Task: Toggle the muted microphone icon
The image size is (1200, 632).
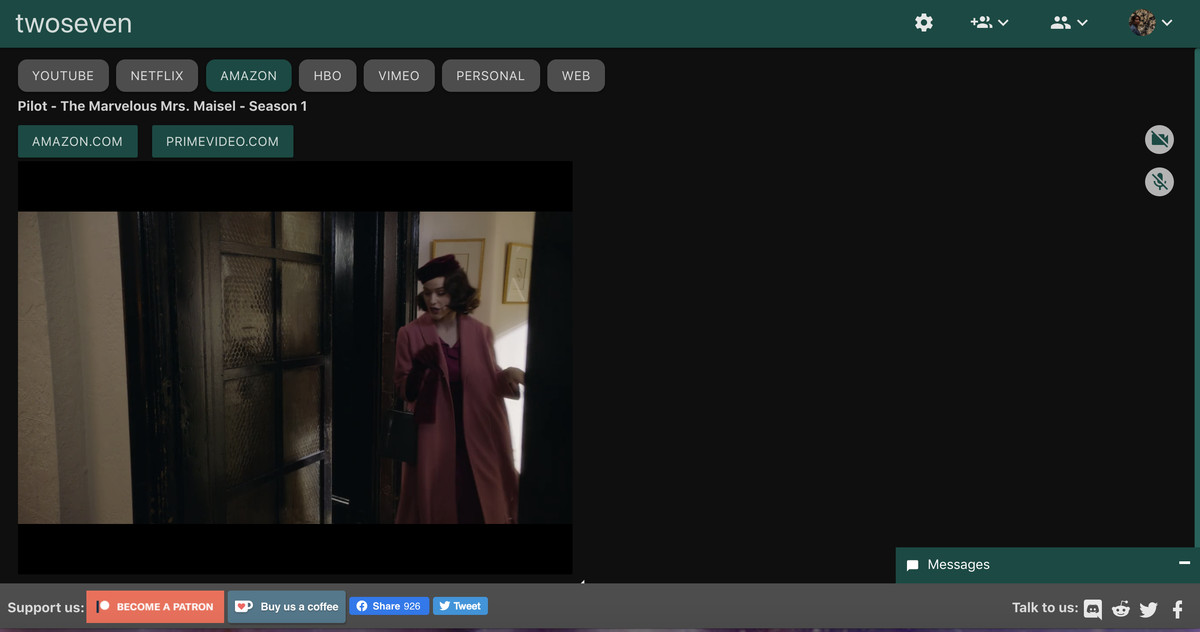Action: click(x=1159, y=181)
